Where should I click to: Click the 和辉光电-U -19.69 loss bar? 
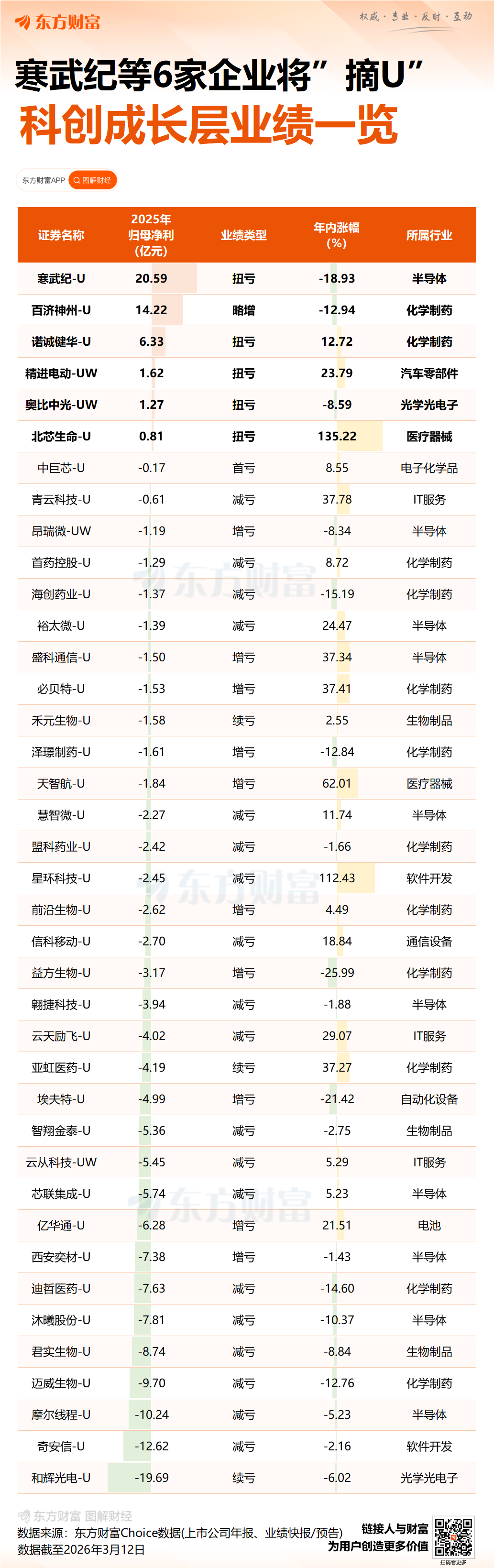click(x=130, y=1477)
